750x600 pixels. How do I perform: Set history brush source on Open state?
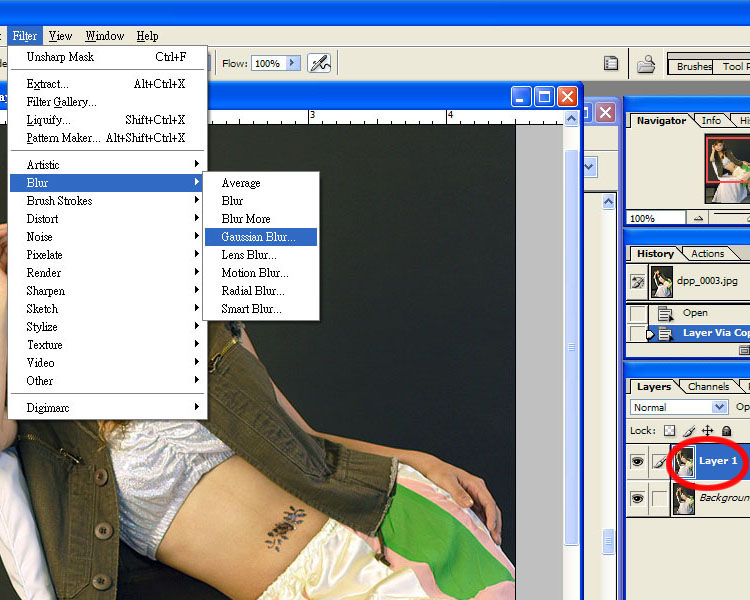tap(638, 314)
